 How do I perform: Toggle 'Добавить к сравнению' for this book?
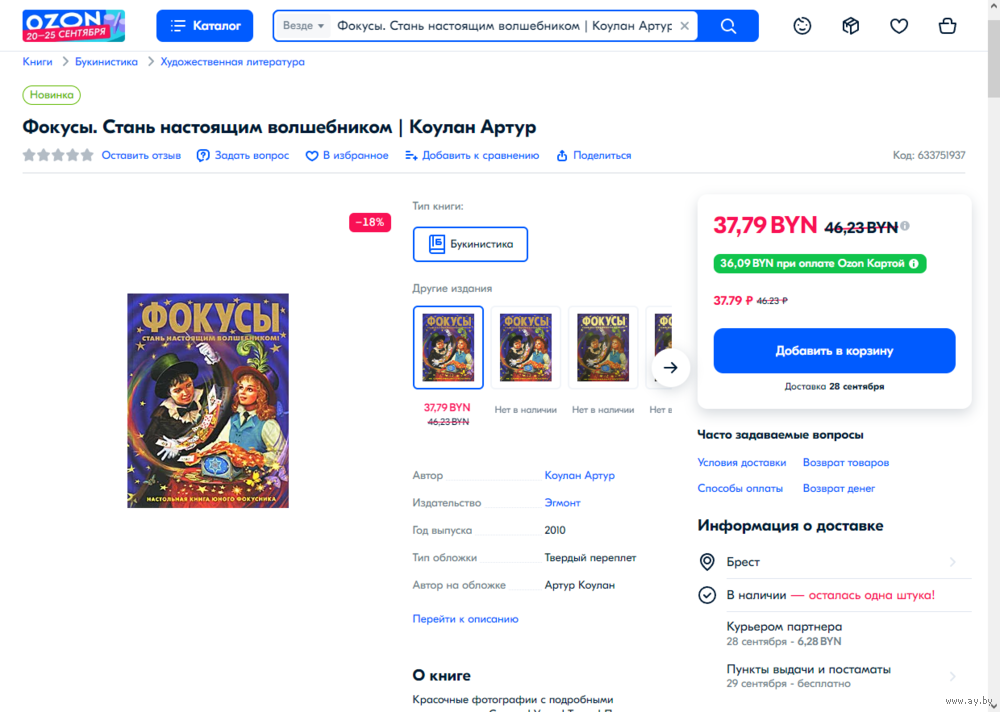pyautogui.click(x=472, y=156)
